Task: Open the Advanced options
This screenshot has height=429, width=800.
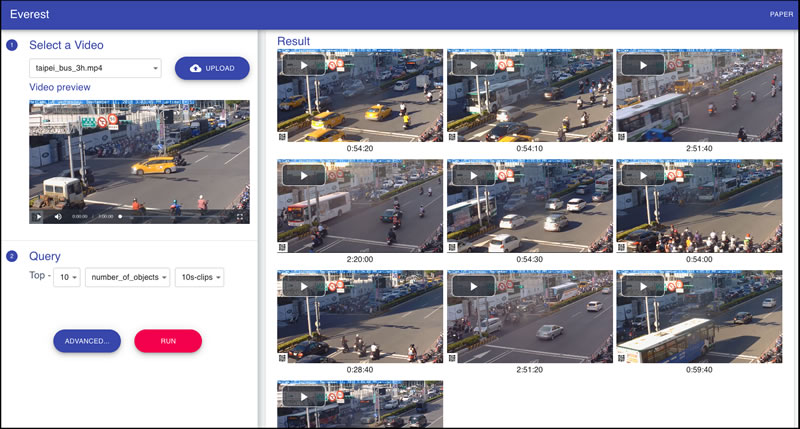Action: tap(87, 341)
